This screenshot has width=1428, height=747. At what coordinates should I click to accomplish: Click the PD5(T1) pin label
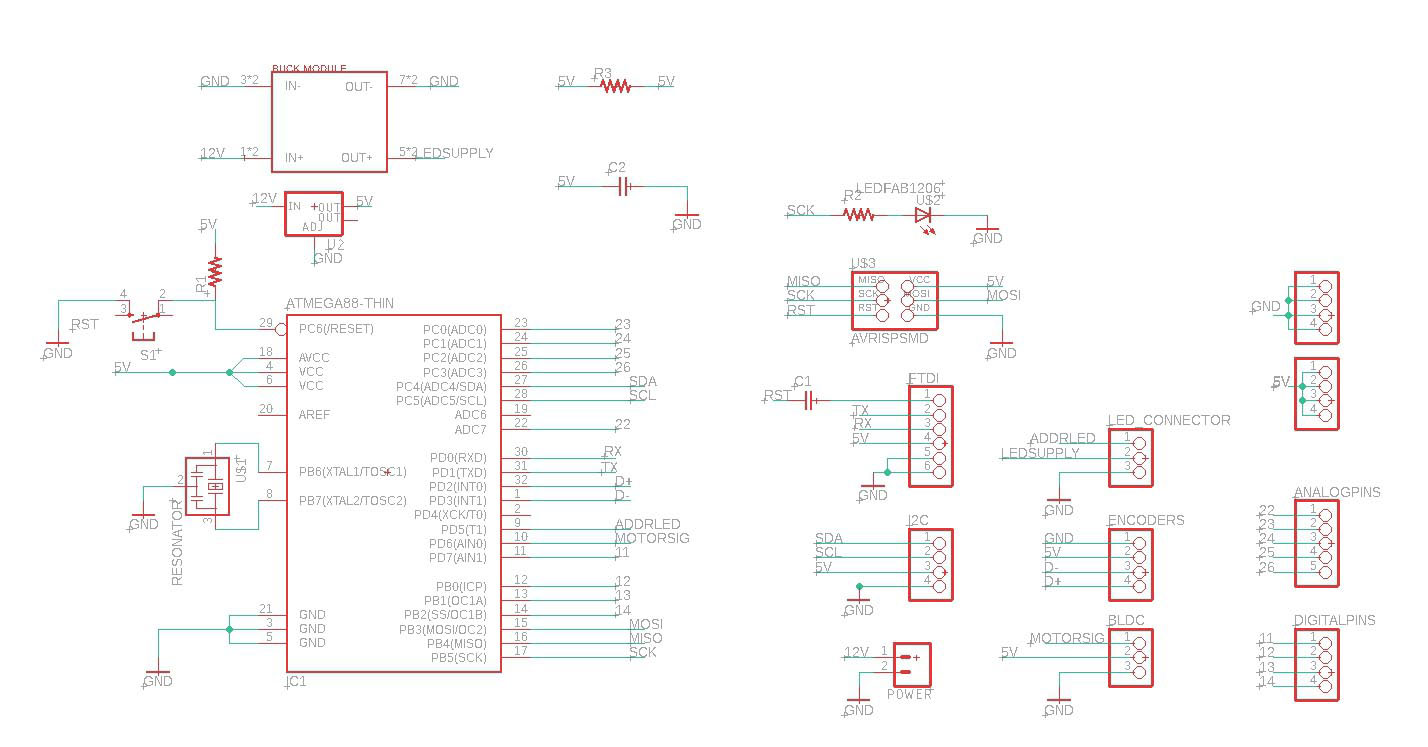464,529
